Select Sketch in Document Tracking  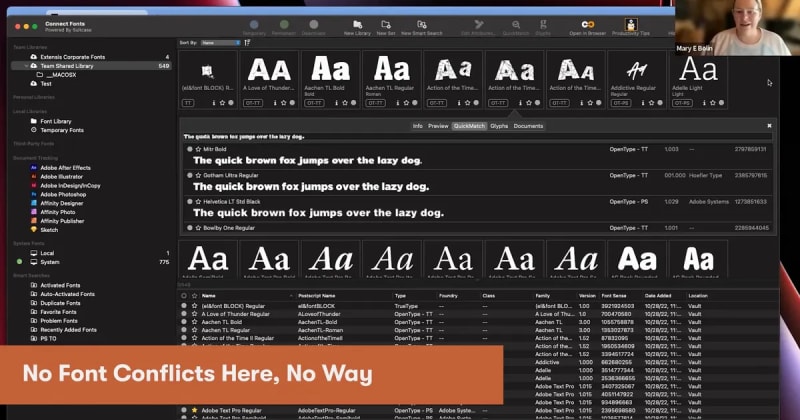(x=49, y=230)
